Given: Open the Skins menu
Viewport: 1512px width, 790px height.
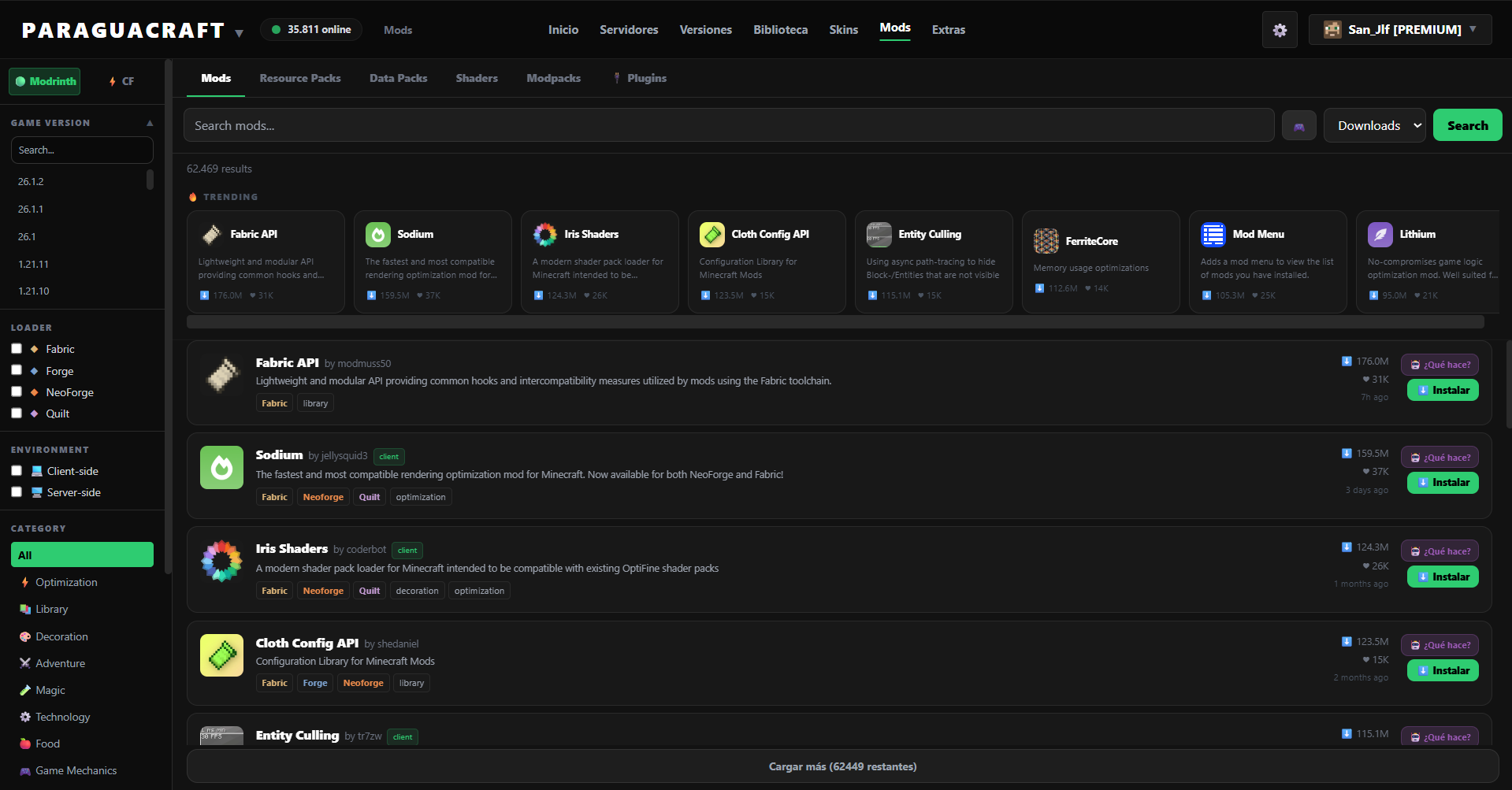Looking at the screenshot, I should [x=844, y=30].
